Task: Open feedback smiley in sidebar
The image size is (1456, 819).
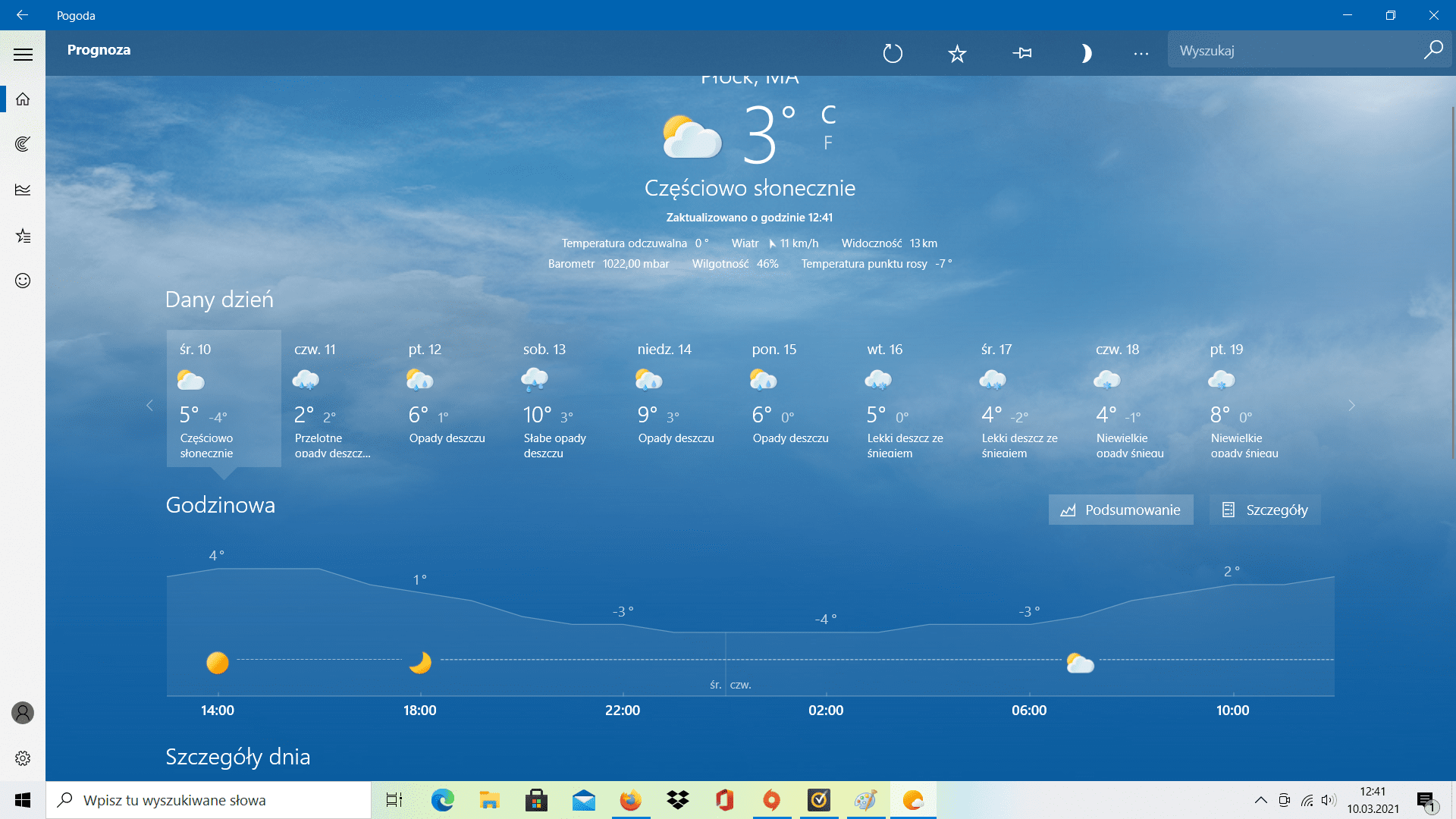Action: coord(23,281)
